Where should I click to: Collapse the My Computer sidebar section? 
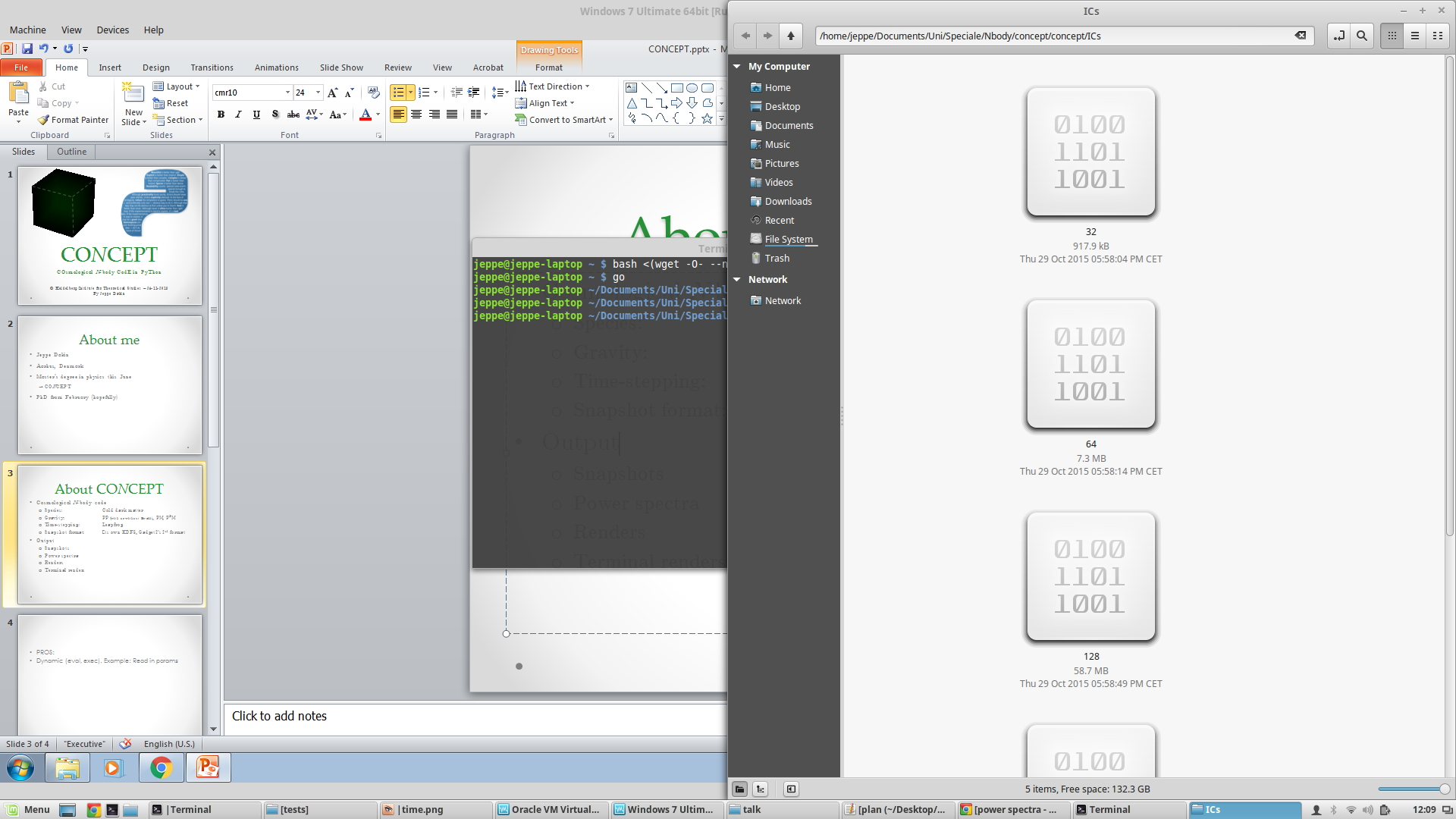coord(737,67)
